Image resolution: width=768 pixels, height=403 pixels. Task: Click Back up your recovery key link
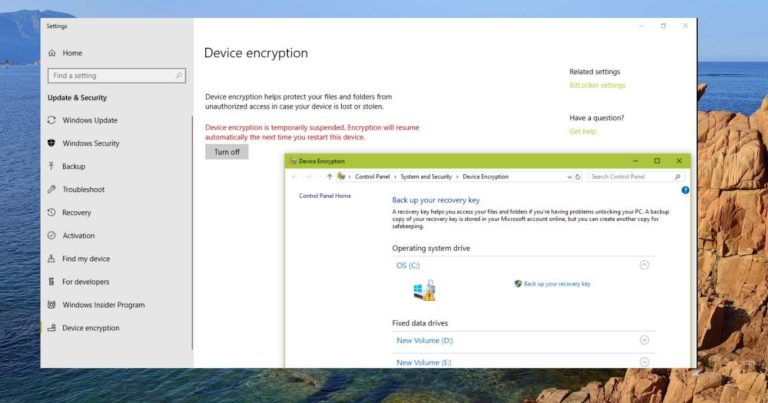(557, 284)
